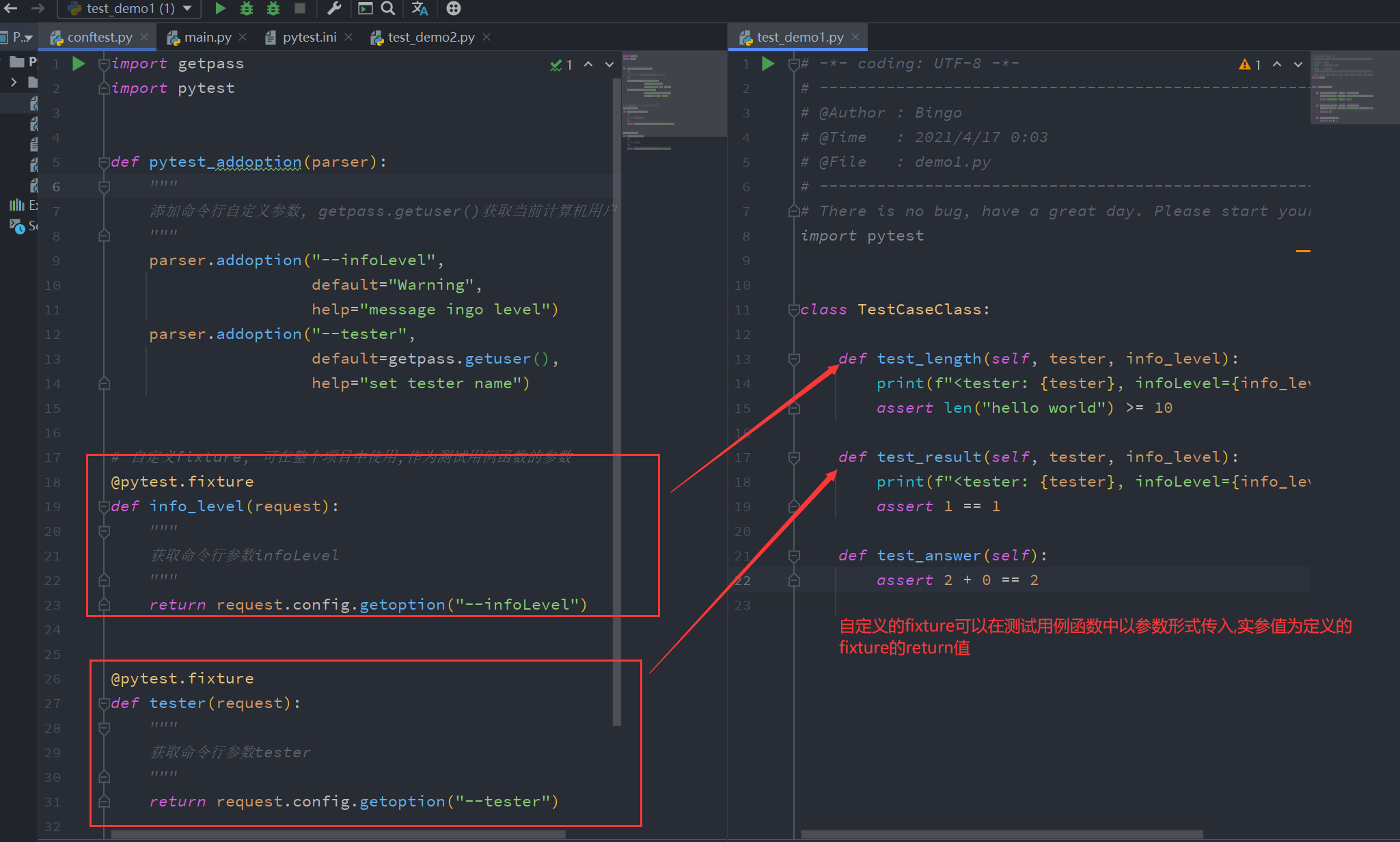
Task: Click the left editor horizontal scrollbar
Action: tap(338, 834)
